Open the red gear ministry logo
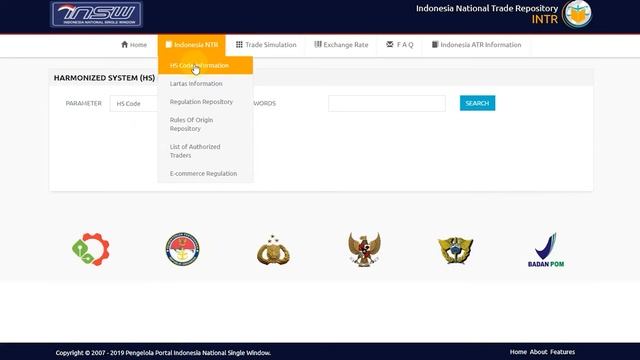 [91, 249]
